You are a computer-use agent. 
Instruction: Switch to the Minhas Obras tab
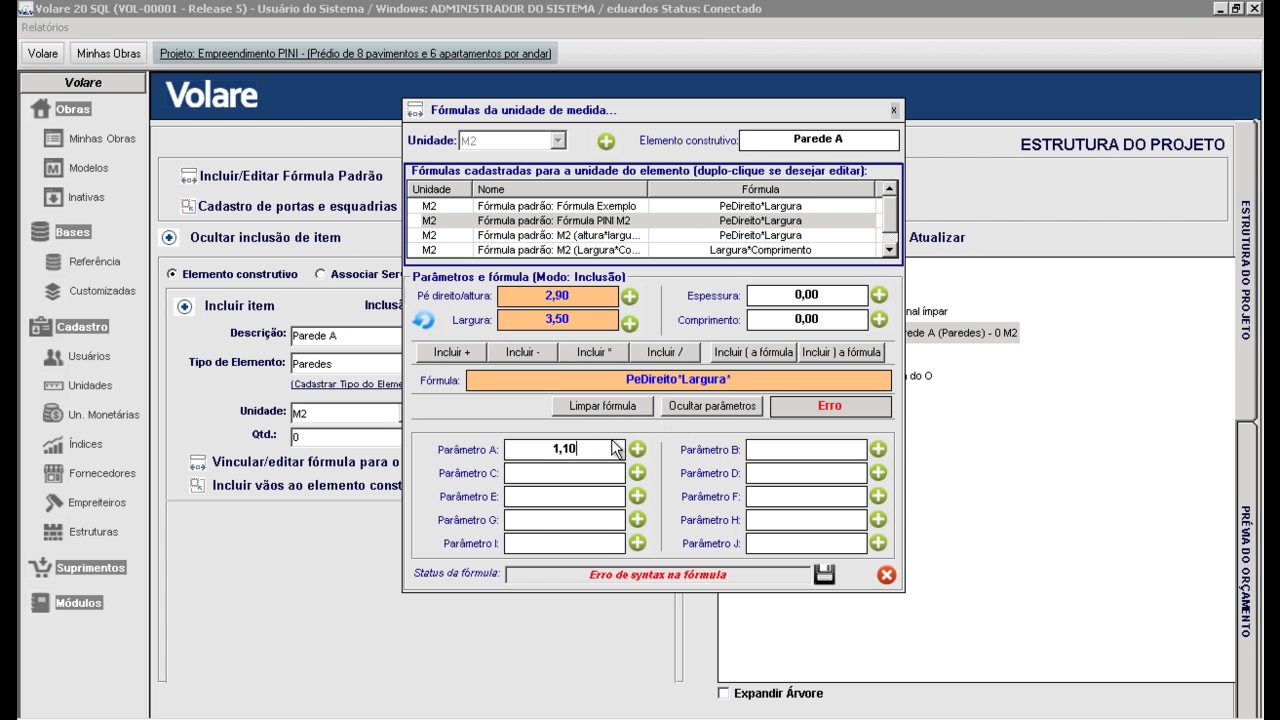109,53
